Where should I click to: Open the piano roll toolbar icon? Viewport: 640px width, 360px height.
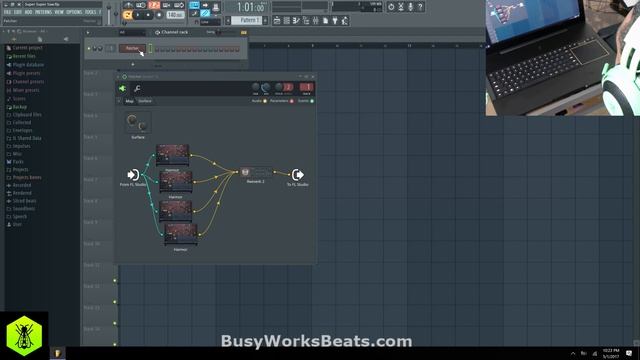pyautogui.click(x=296, y=20)
